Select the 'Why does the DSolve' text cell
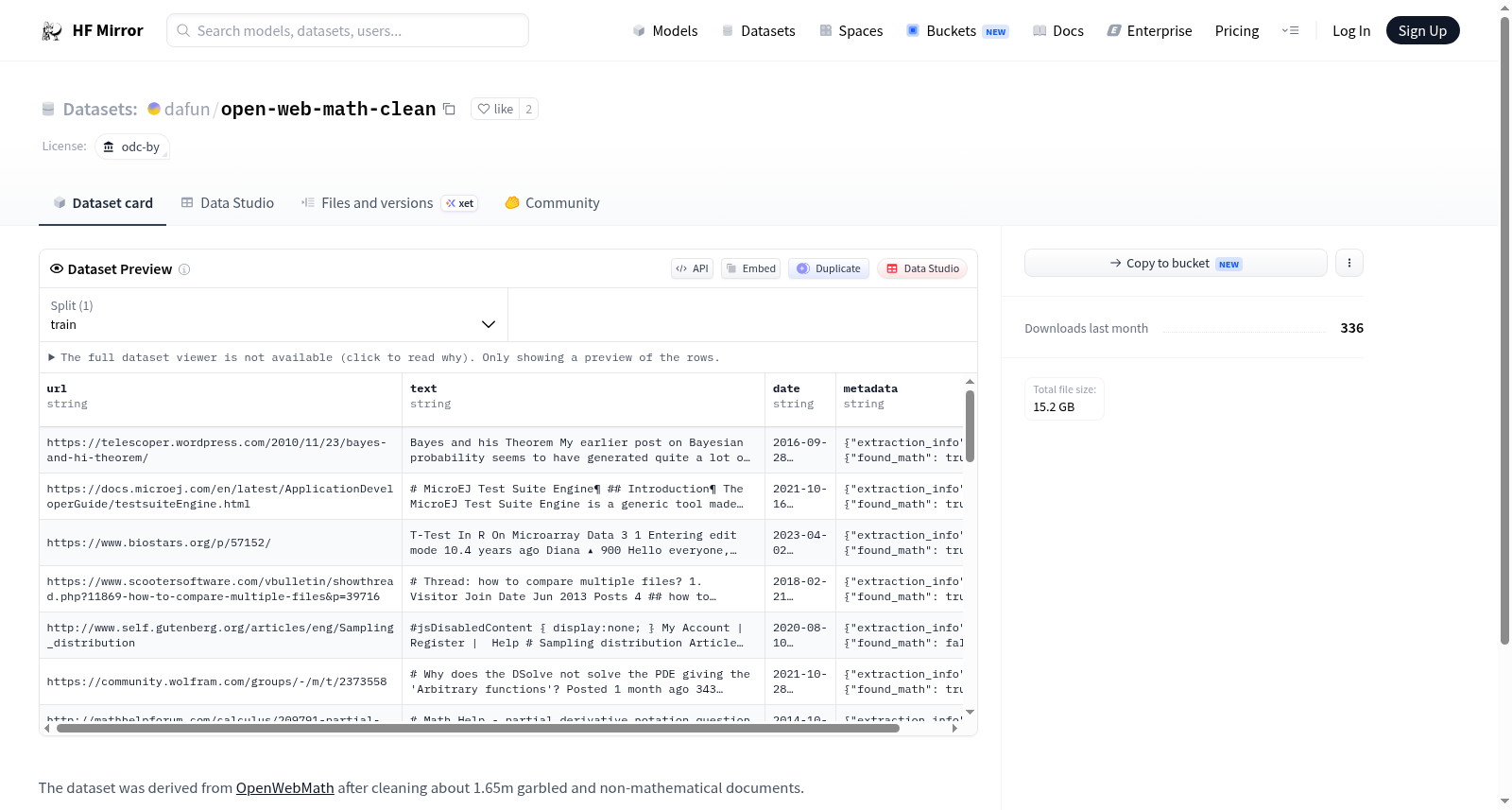Viewport: 1512px width, 810px height. coord(583,681)
